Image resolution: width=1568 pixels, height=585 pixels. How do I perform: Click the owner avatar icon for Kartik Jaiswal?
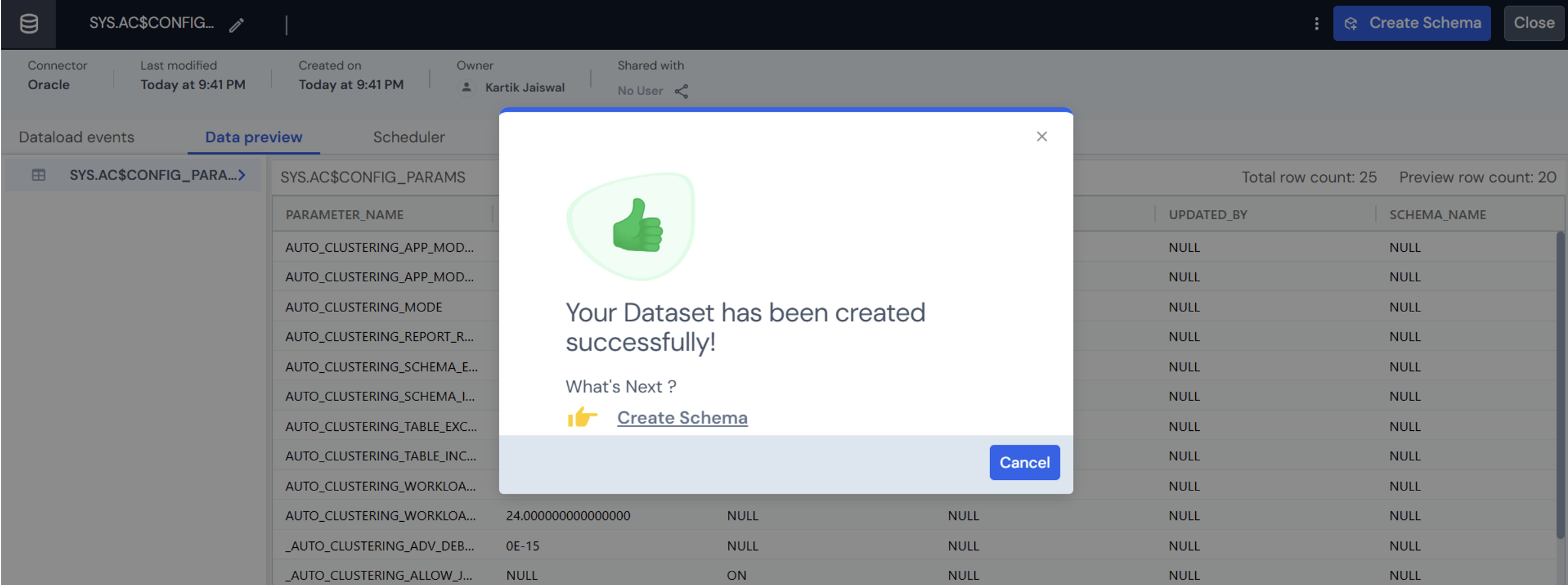click(466, 87)
